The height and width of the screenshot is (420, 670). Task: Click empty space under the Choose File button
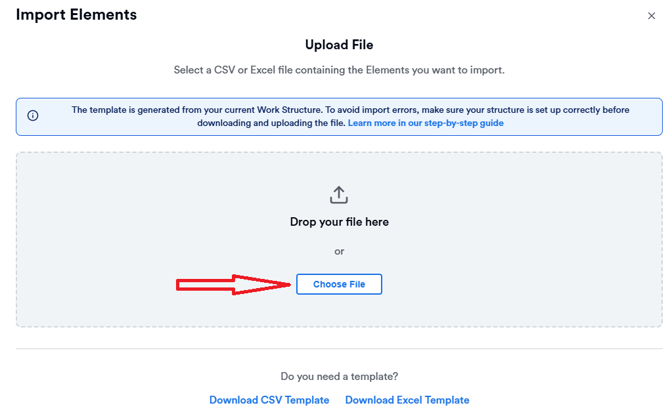click(339, 310)
